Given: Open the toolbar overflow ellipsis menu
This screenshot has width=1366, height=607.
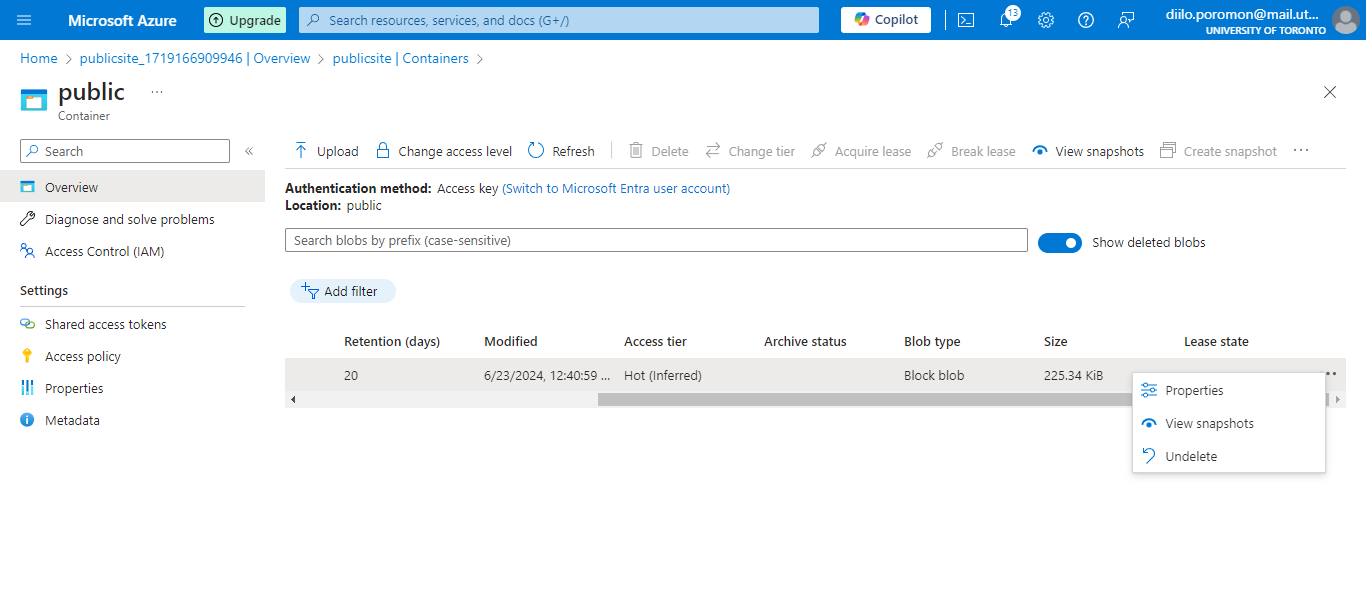Looking at the screenshot, I should 1301,150.
